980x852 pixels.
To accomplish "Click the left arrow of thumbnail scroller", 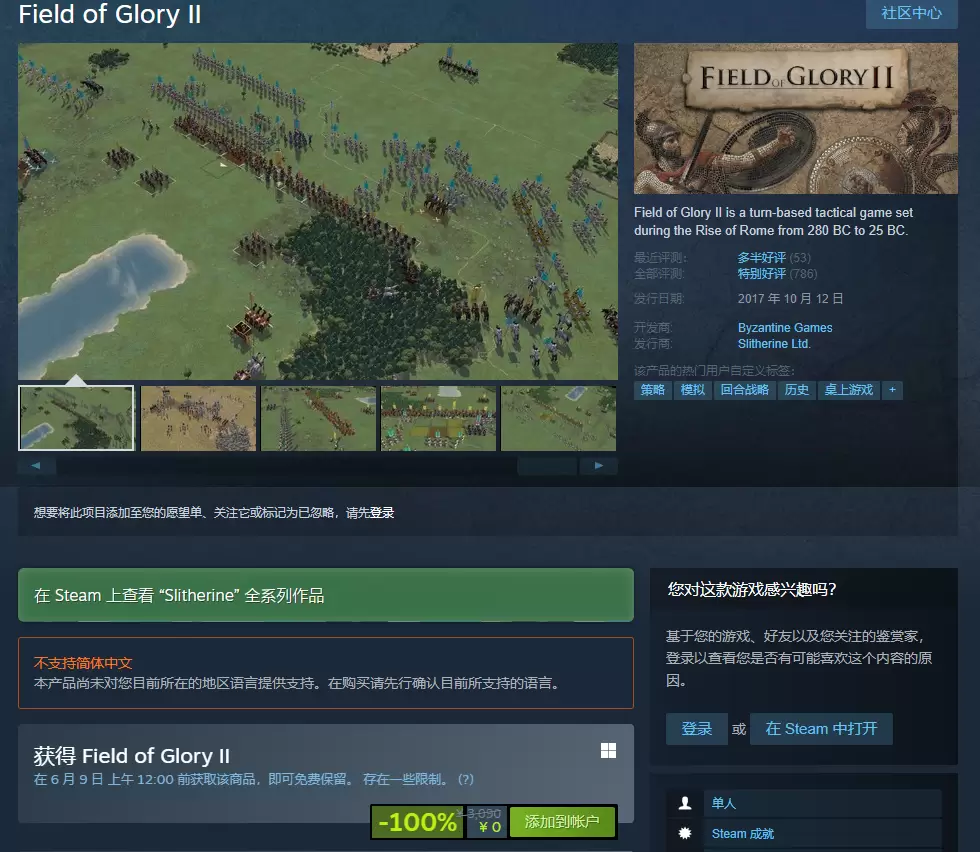I will tap(36, 466).
